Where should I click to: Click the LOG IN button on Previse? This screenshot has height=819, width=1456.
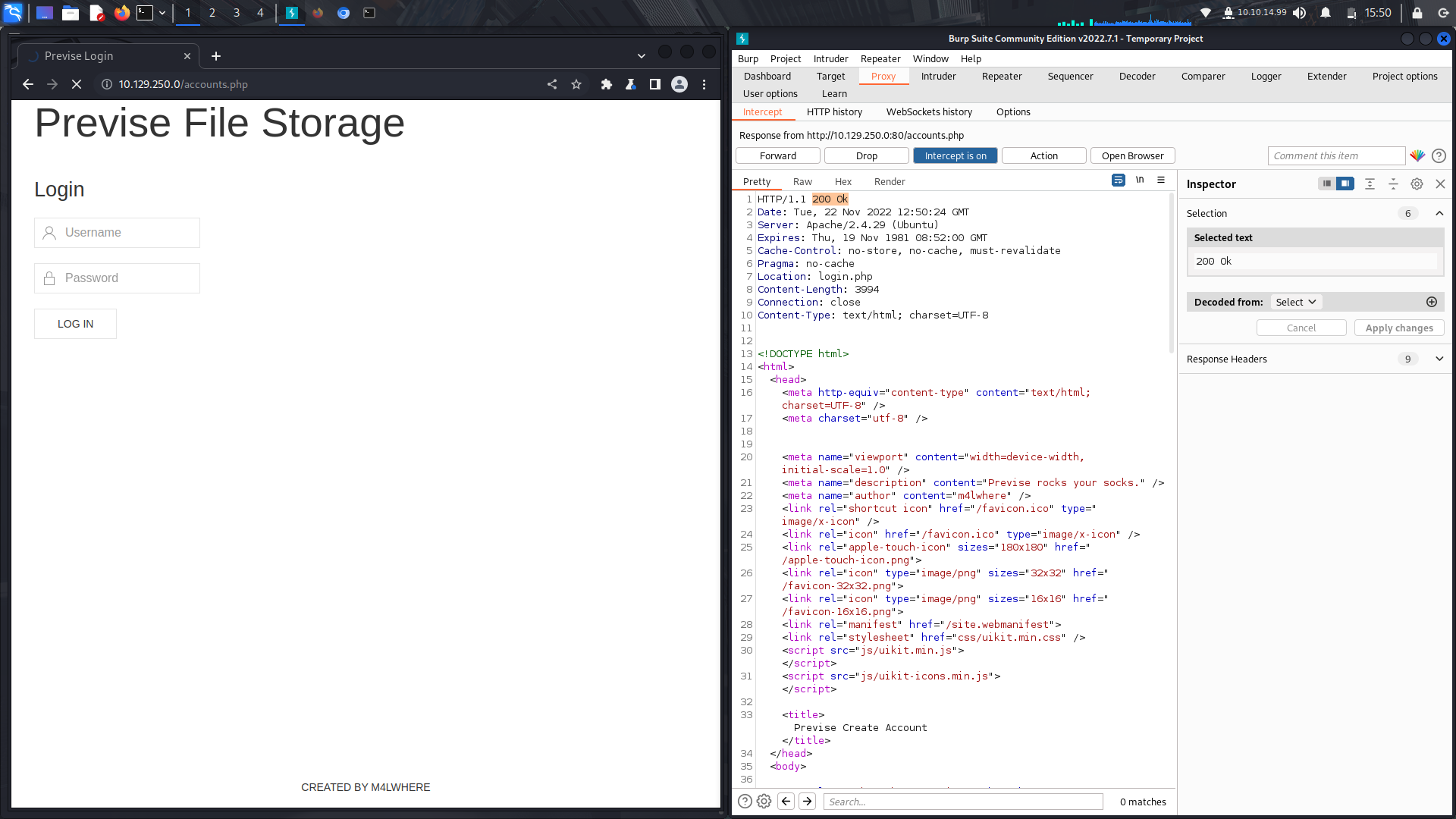(75, 324)
